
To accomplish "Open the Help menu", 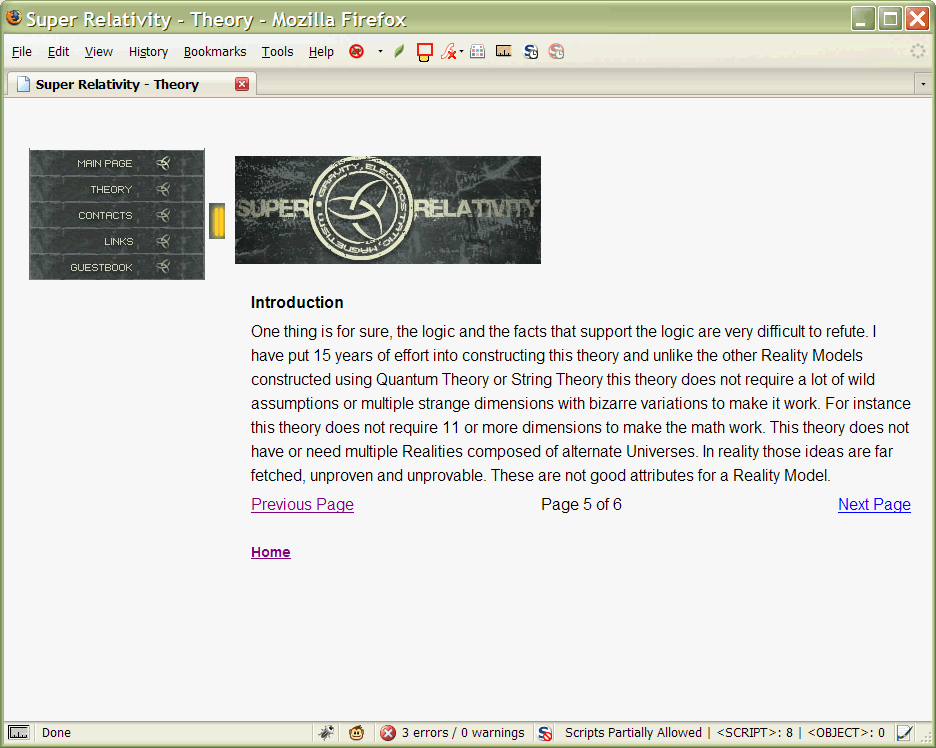I will tap(321, 52).
